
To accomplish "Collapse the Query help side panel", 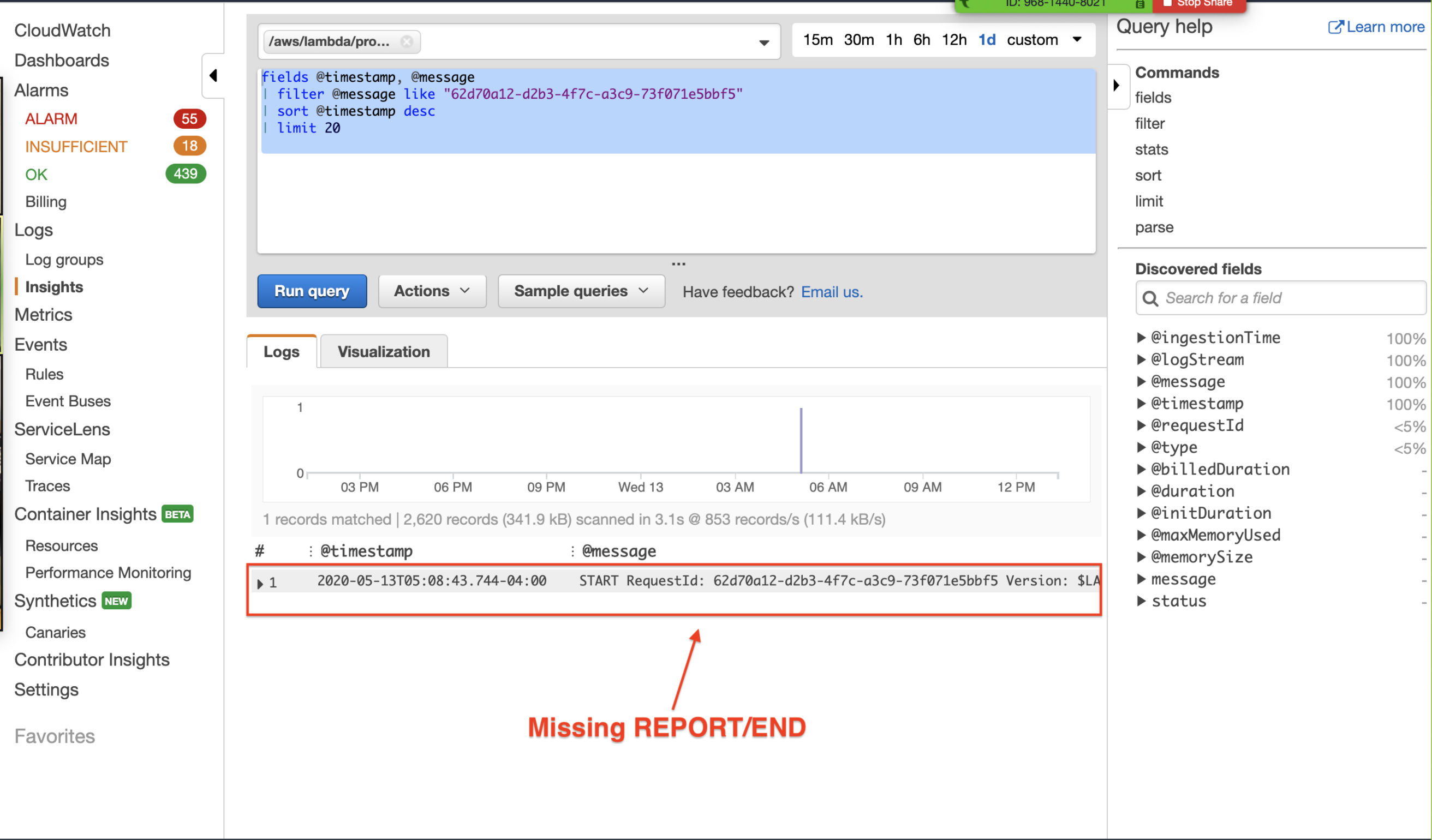I will (1117, 86).
